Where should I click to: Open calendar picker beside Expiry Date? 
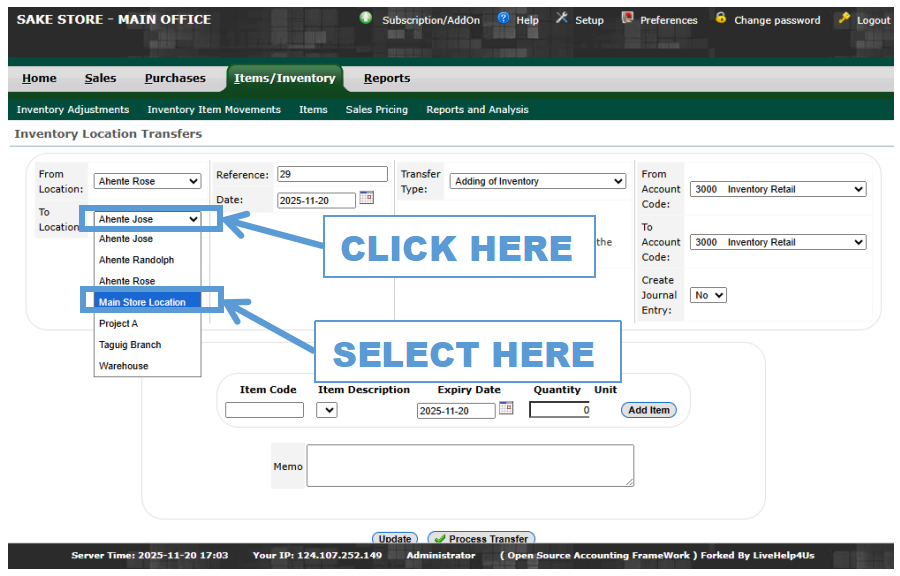(506, 408)
